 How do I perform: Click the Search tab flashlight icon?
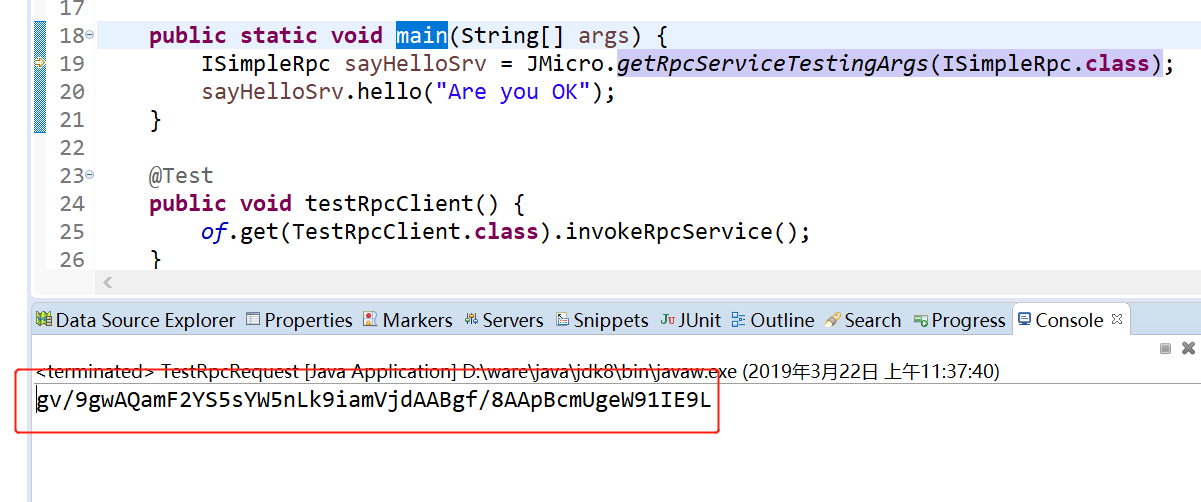[x=832, y=320]
